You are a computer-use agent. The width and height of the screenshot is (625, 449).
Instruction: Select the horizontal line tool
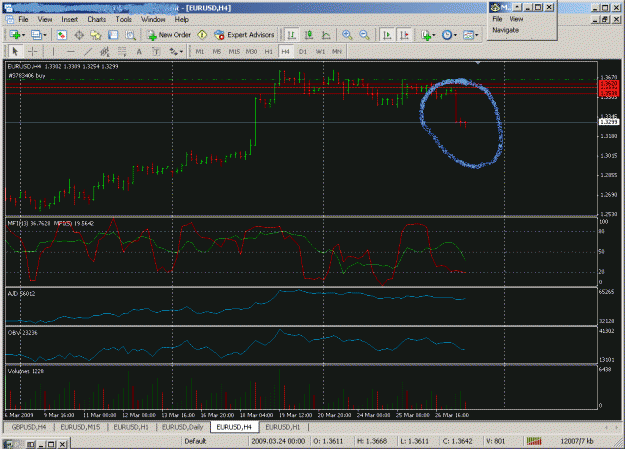tap(71, 51)
